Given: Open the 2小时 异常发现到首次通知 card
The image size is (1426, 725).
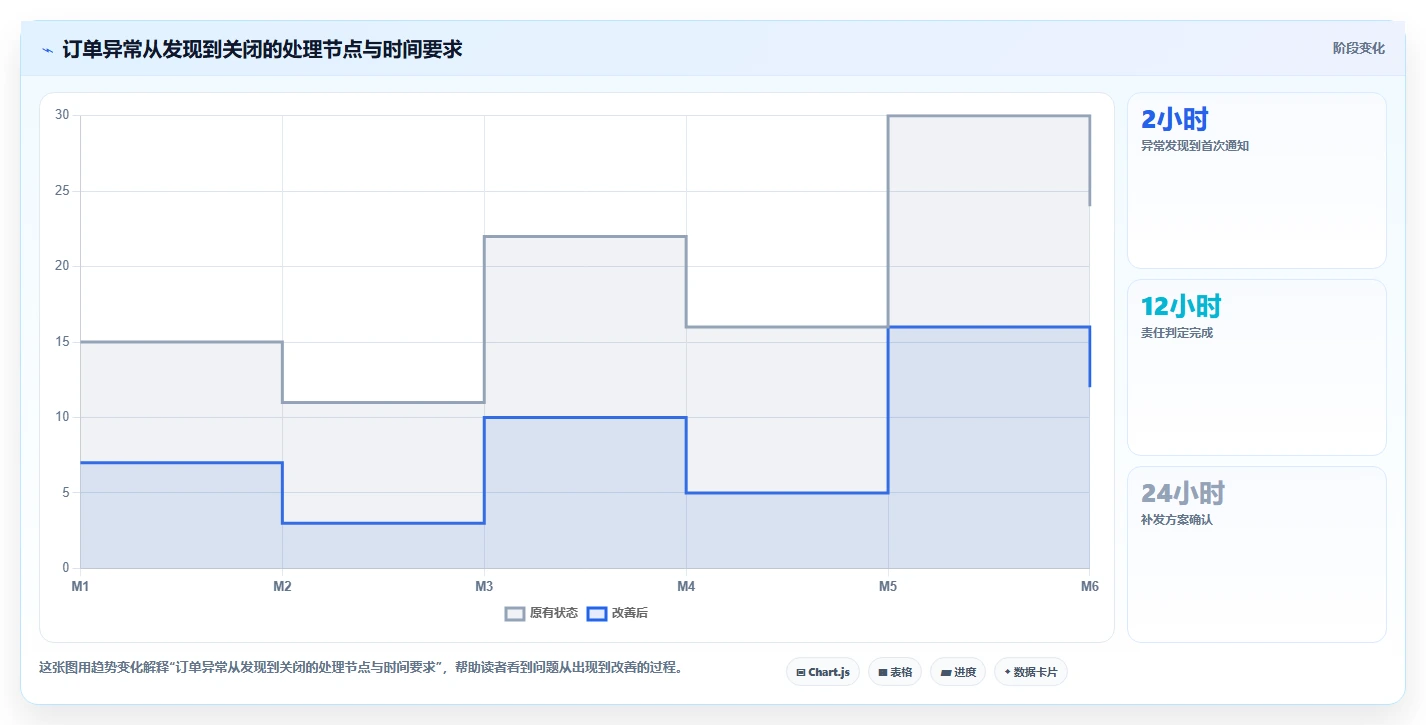Looking at the screenshot, I should click(x=1257, y=181).
